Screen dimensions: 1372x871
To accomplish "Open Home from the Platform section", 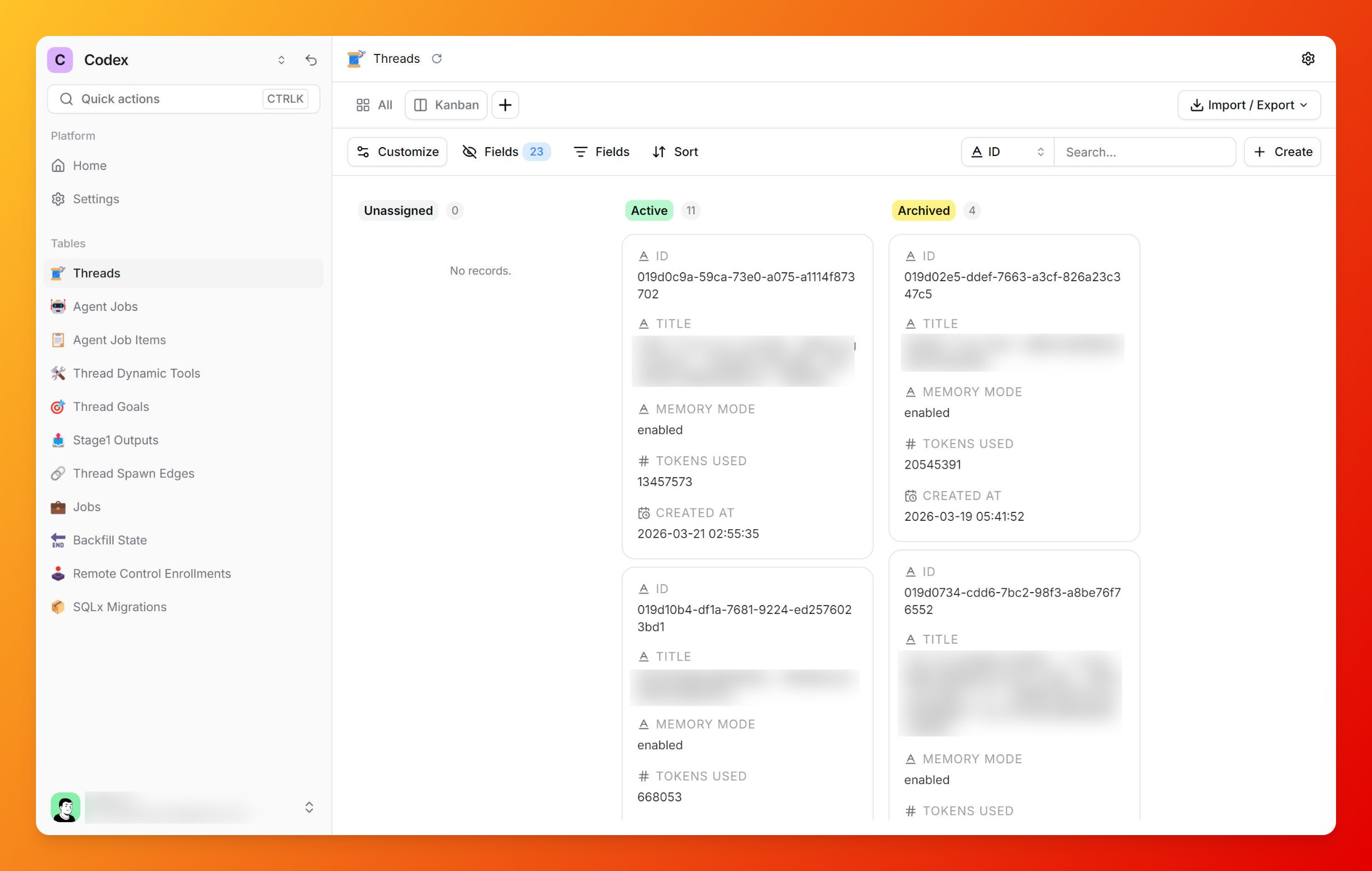I will coord(184,166).
